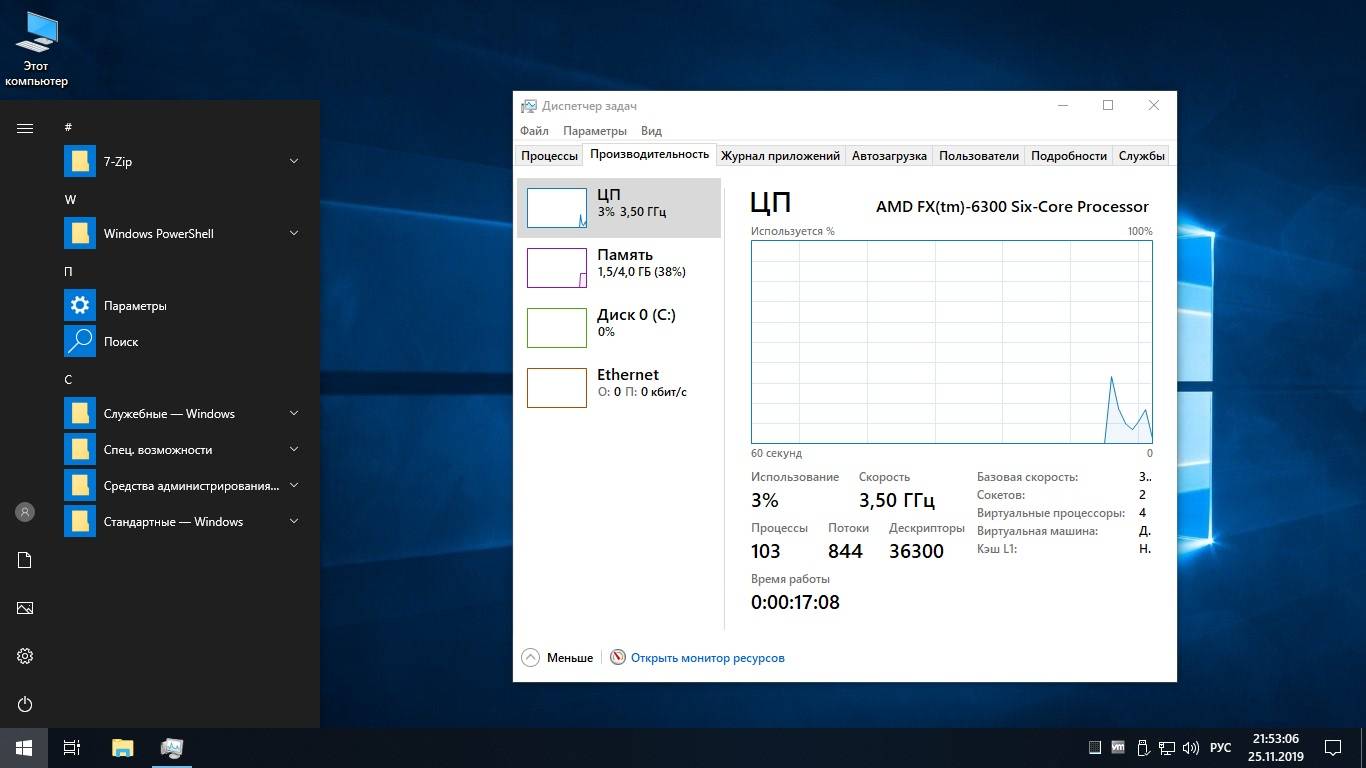Click Открыть монитор ресурсов link

pyautogui.click(x=708, y=658)
